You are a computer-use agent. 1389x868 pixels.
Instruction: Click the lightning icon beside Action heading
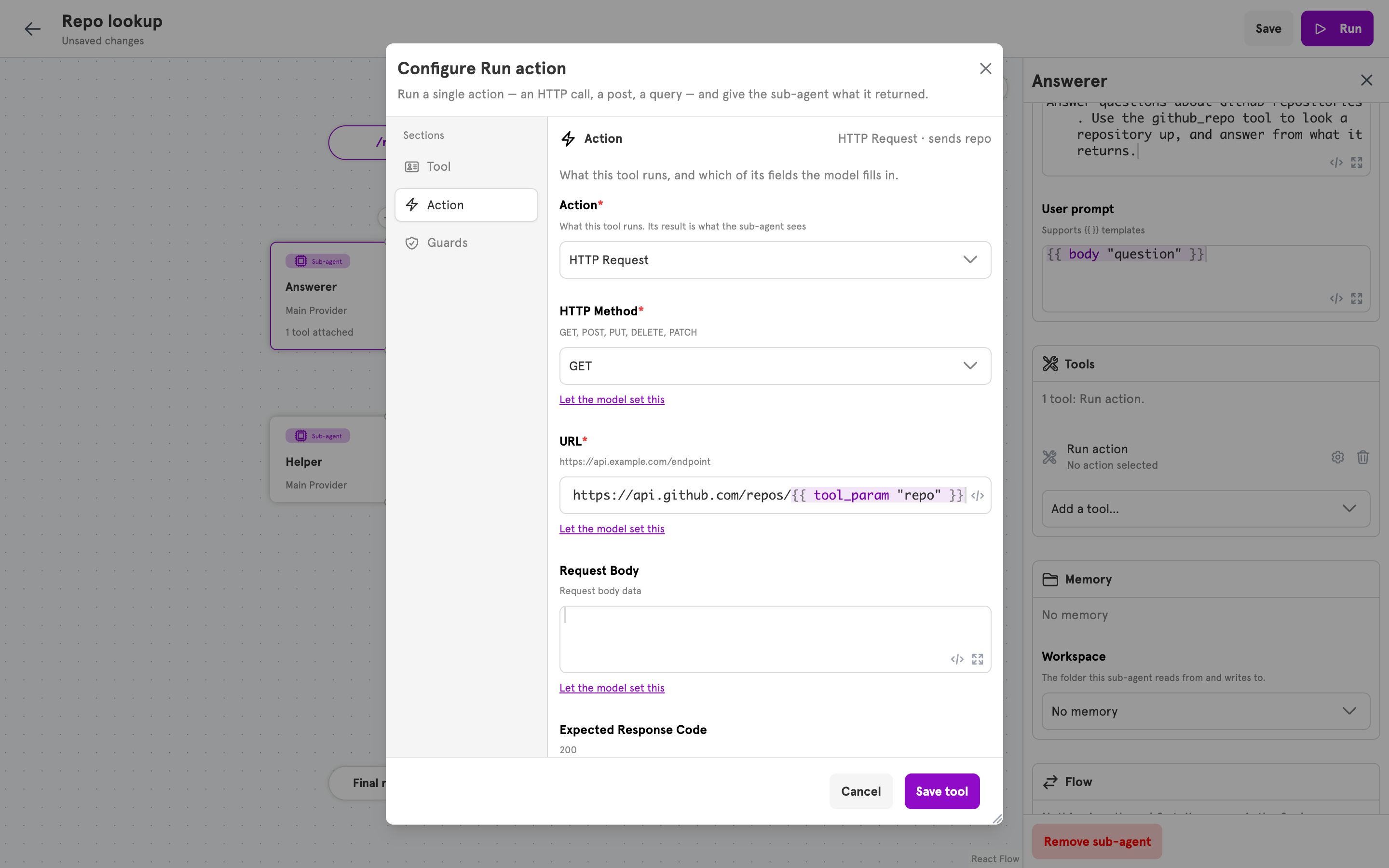[x=568, y=138]
